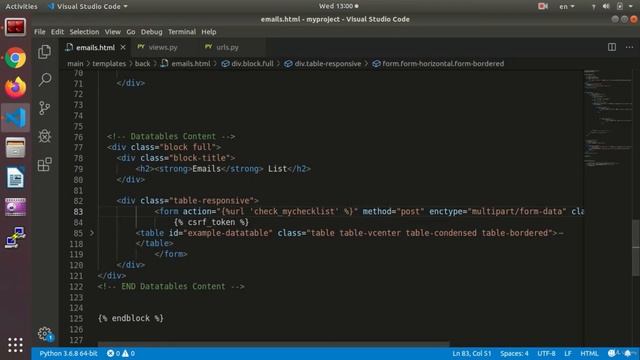
Task: Expand folded code at line 85
Action: coord(92,233)
